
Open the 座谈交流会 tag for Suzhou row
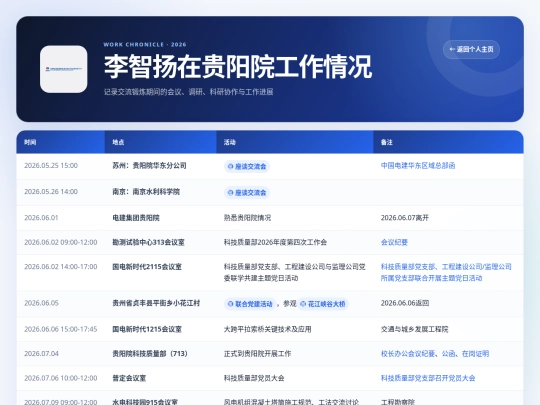tap(247, 167)
